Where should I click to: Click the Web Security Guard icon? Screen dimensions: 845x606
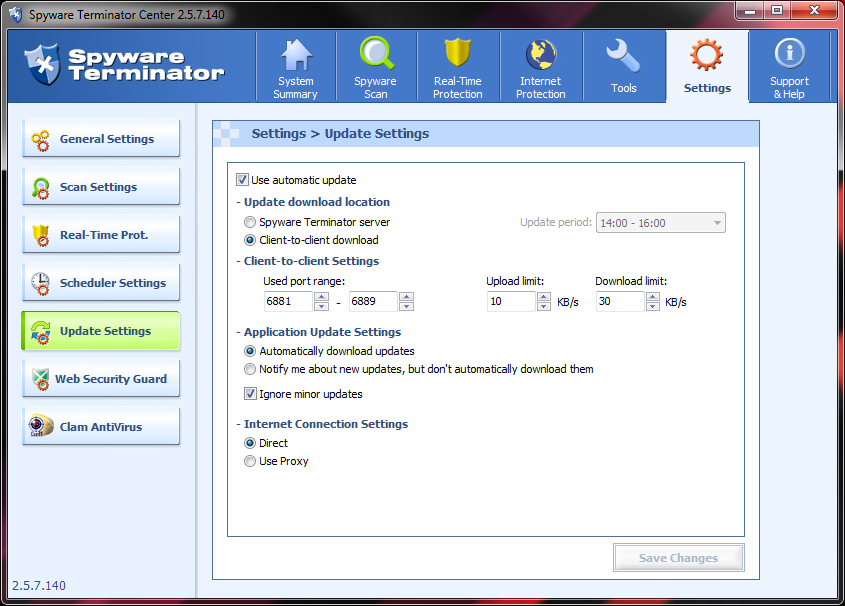[40, 379]
